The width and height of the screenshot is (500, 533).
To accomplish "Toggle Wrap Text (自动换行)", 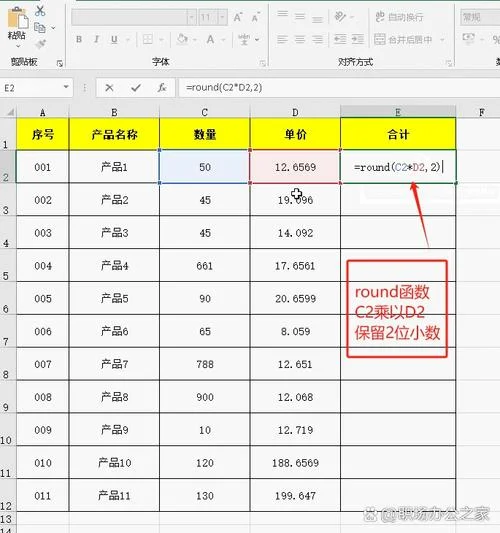I will pyautogui.click(x=399, y=17).
